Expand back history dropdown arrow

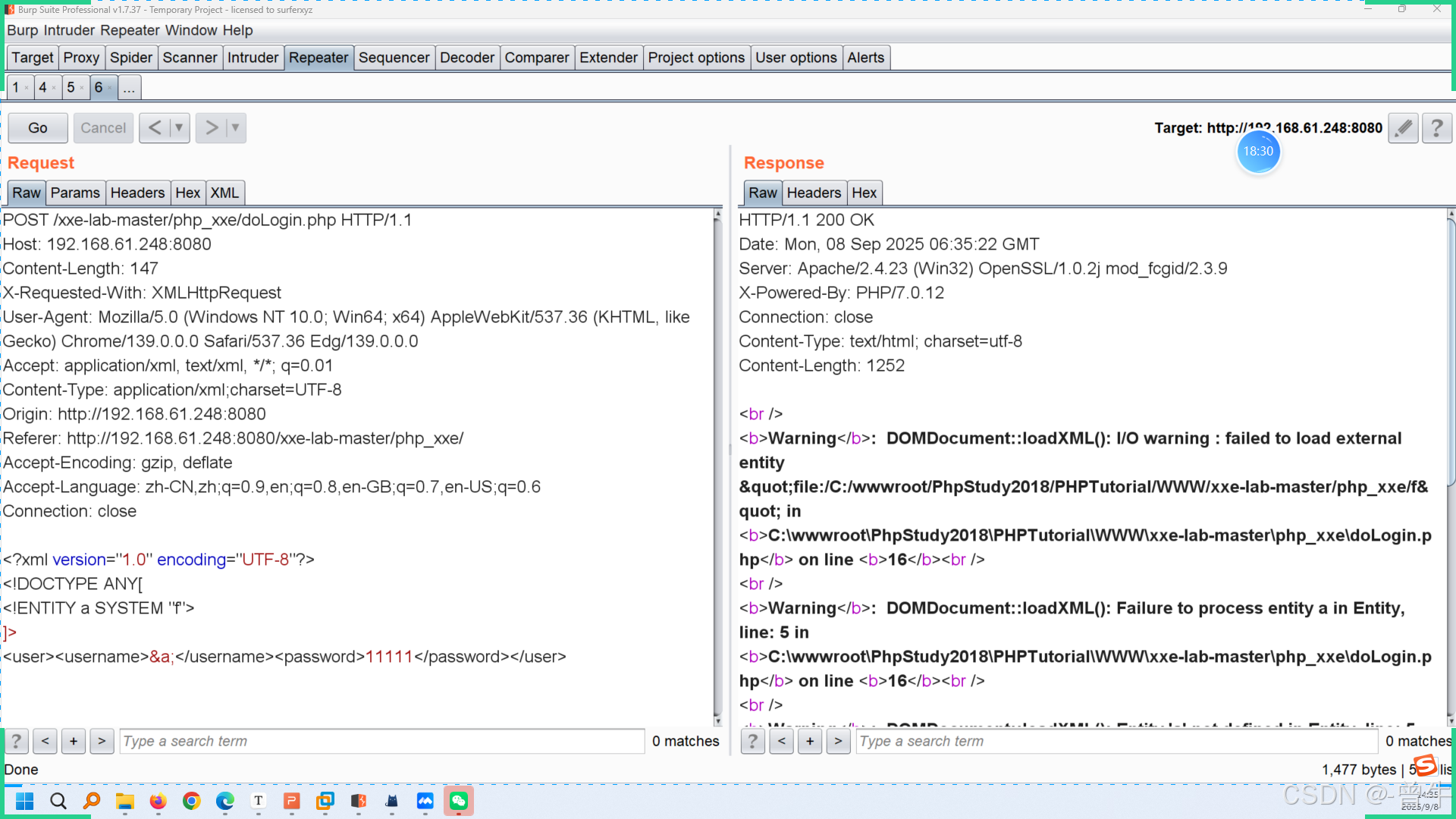click(x=179, y=127)
